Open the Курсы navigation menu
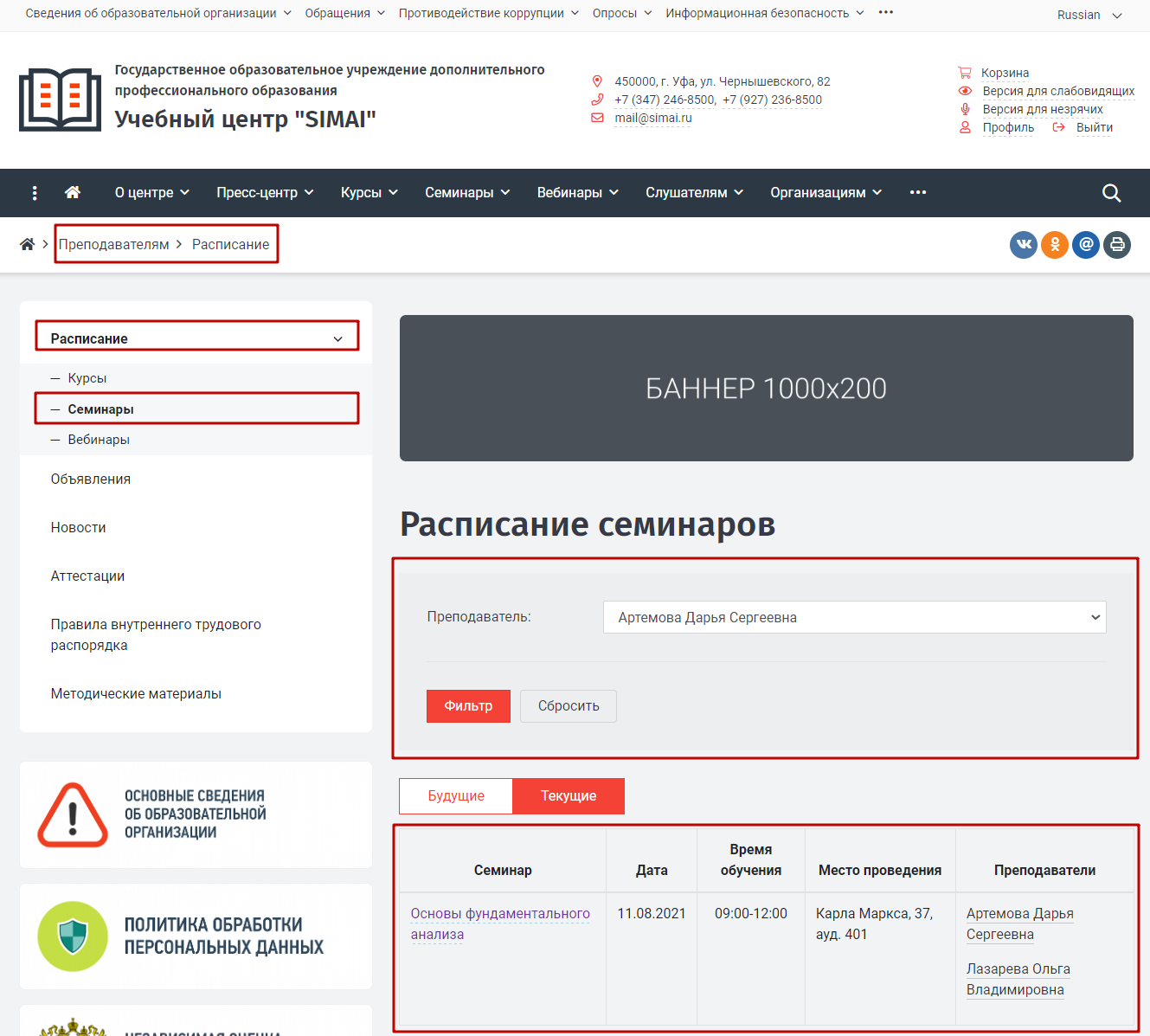The height and width of the screenshot is (1036, 1150). click(x=369, y=192)
